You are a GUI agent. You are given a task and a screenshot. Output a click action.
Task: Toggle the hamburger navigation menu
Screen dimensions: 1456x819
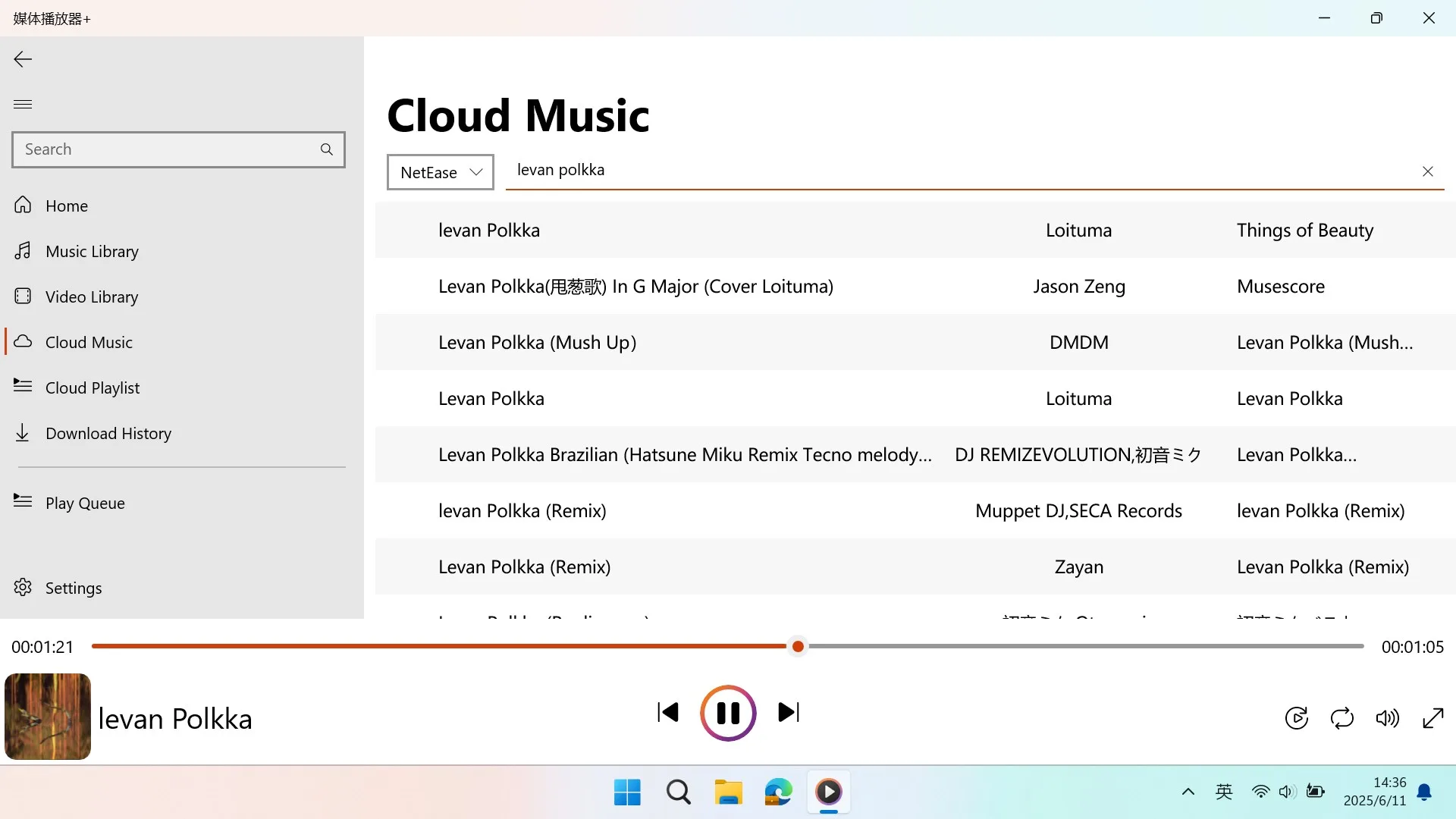tap(23, 104)
